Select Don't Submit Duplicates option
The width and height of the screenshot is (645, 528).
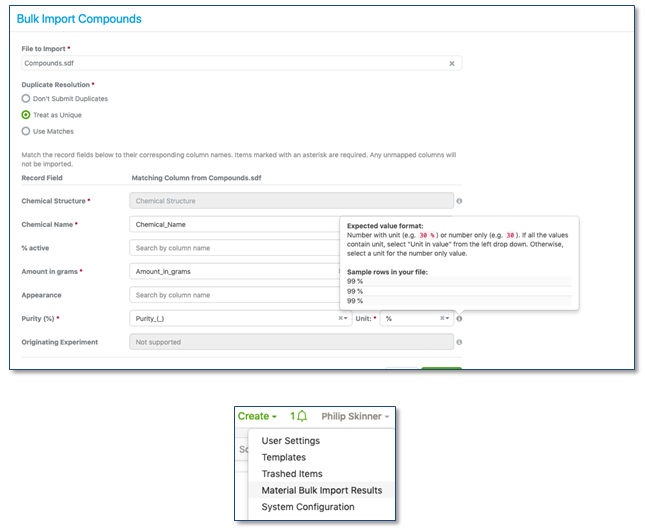click(x=26, y=98)
